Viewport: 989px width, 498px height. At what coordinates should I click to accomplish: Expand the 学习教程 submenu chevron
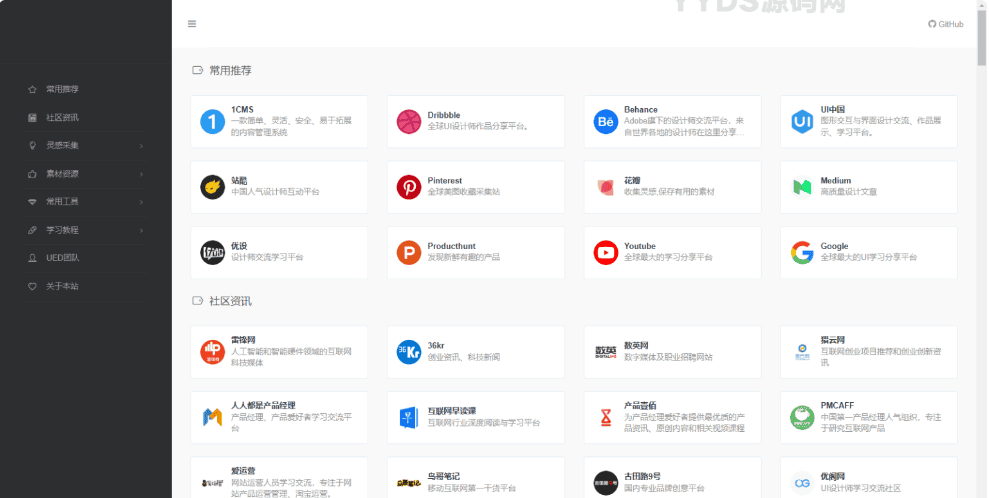pos(141,231)
